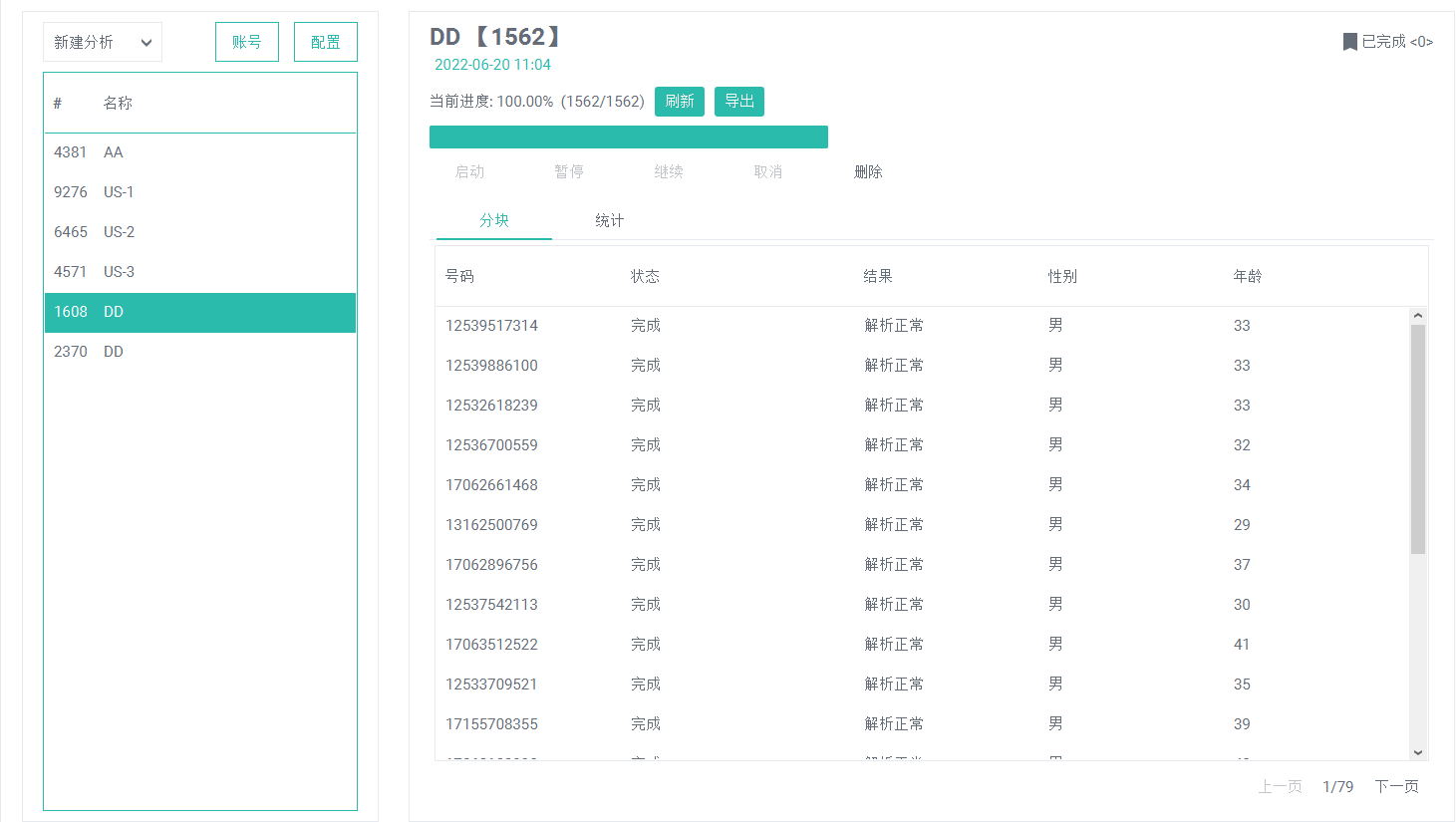The width and height of the screenshot is (1456, 822).
Task: Click the 名称 header in left list
Action: (x=118, y=103)
